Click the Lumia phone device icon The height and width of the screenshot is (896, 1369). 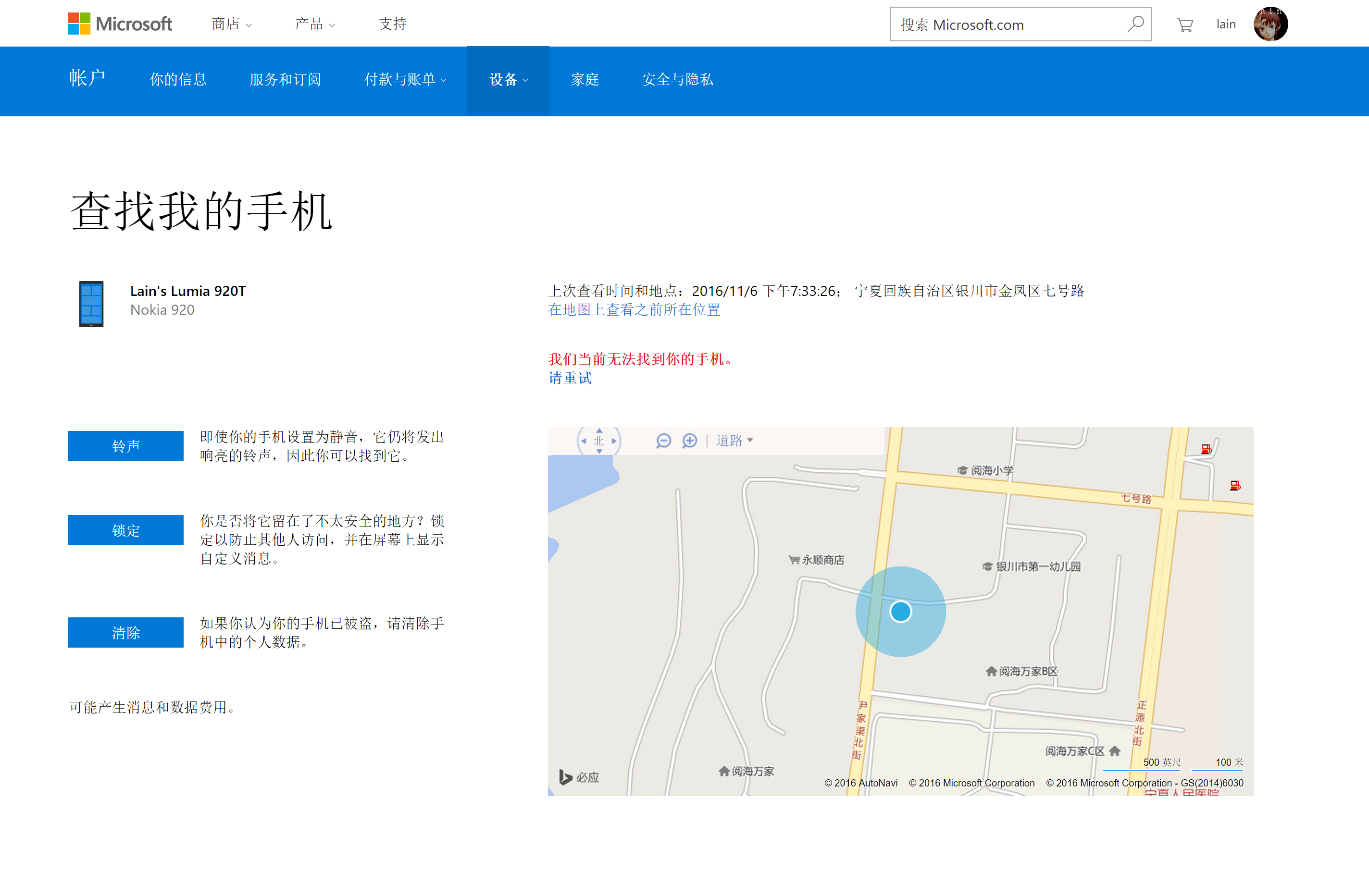point(91,304)
